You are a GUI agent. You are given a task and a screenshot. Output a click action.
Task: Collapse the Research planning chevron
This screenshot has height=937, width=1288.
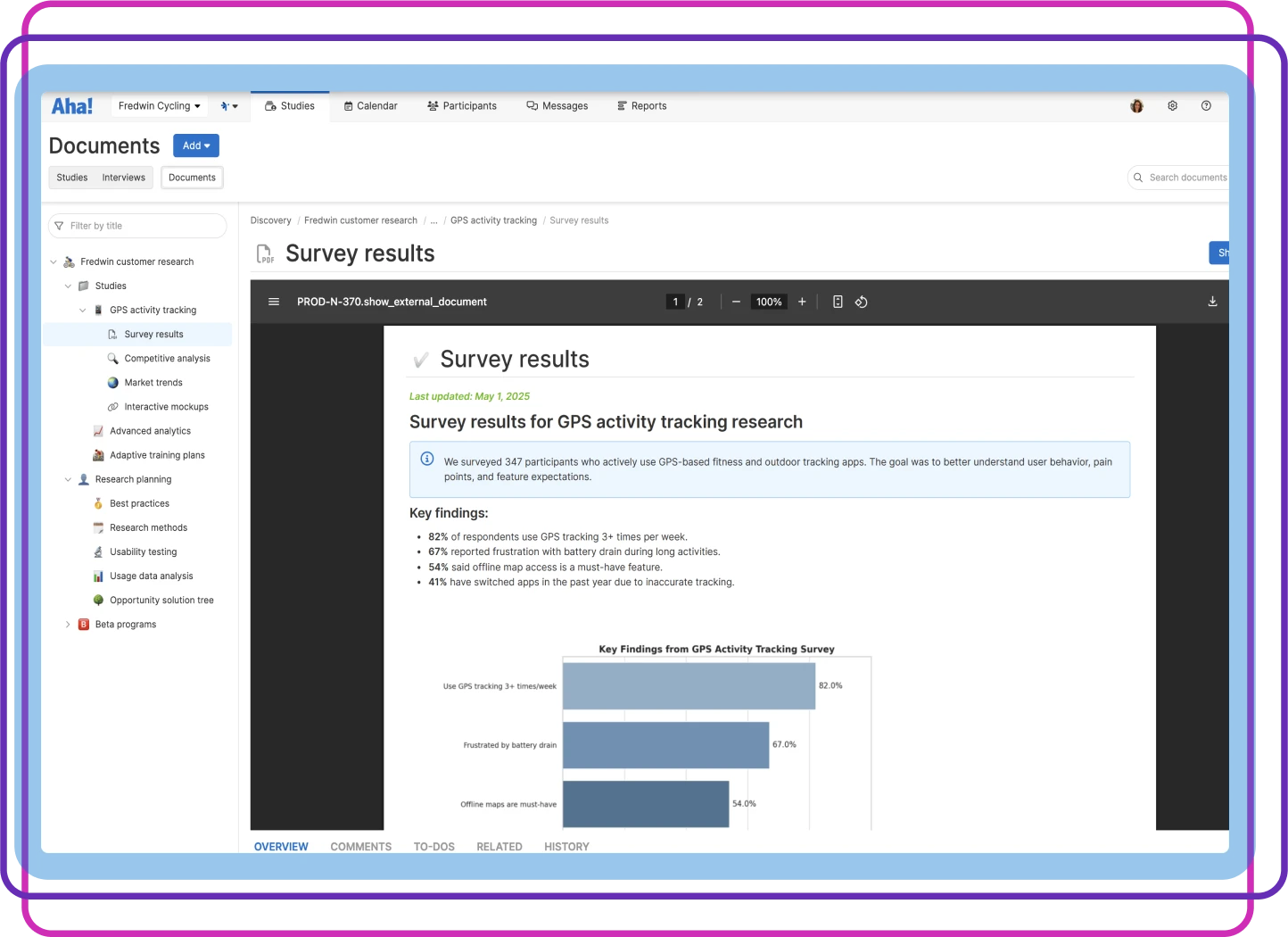[x=68, y=480]
